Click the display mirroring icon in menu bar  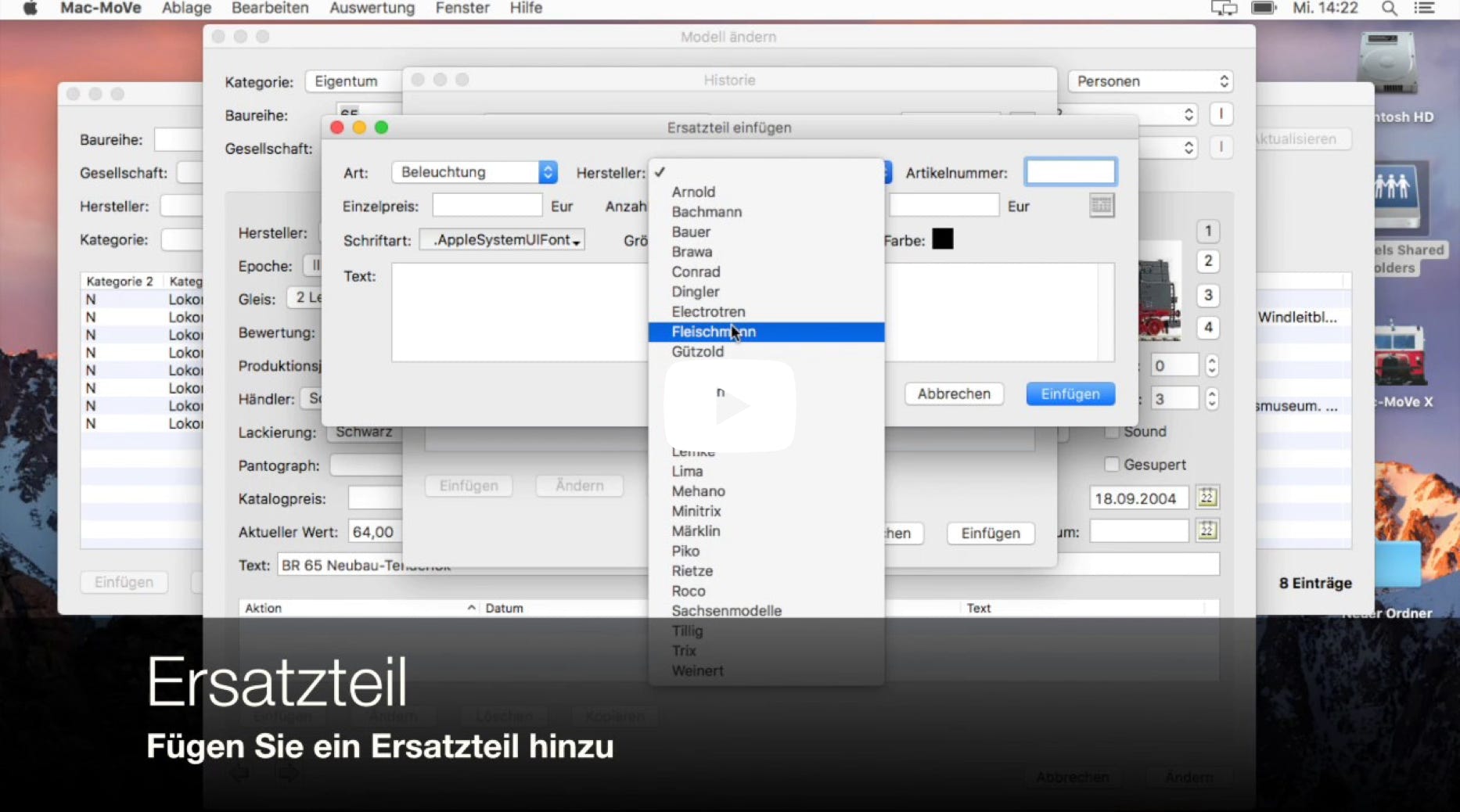(x=1224, y=9)
